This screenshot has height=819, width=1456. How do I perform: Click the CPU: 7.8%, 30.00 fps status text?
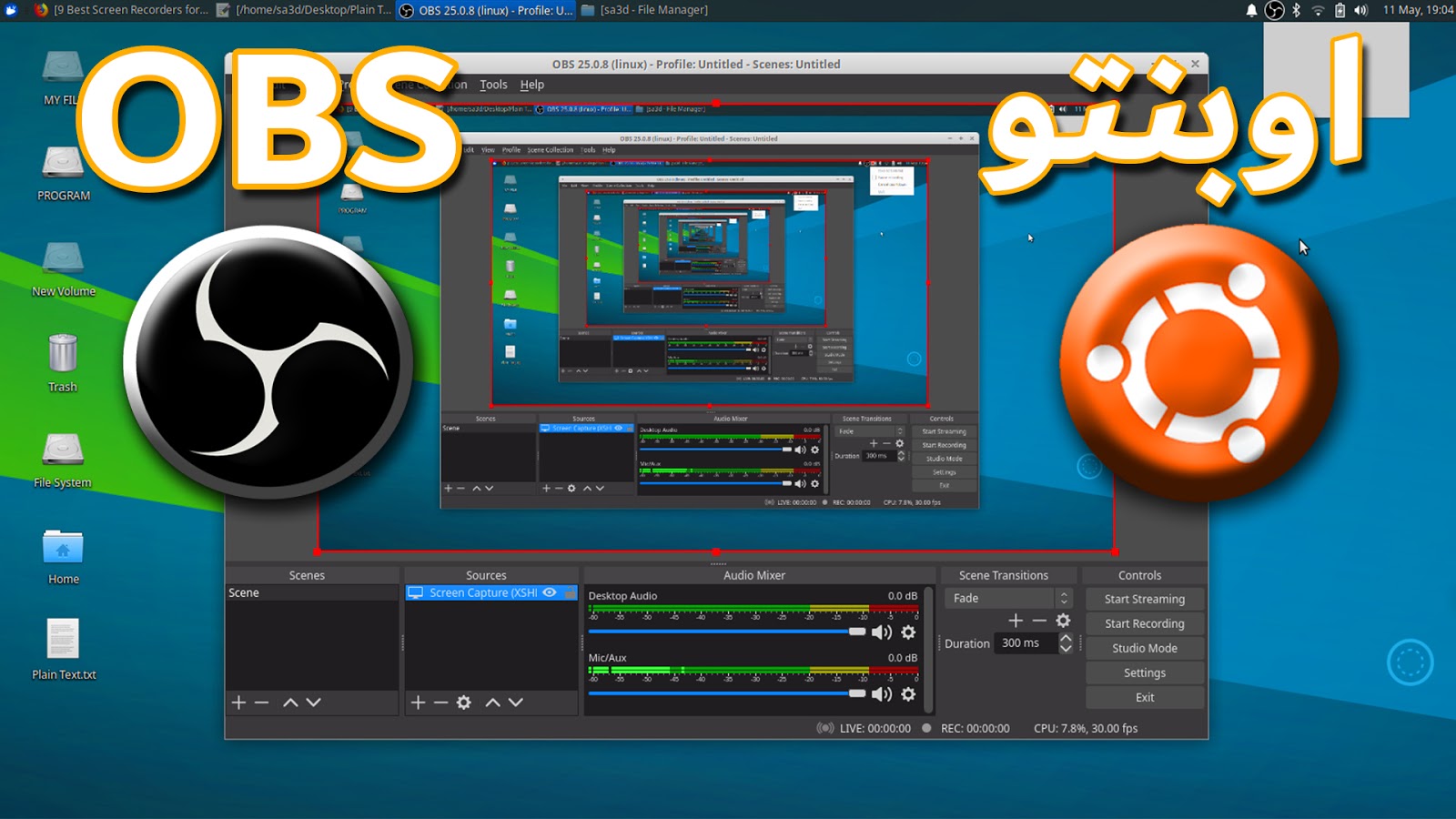coord(1086,728)
